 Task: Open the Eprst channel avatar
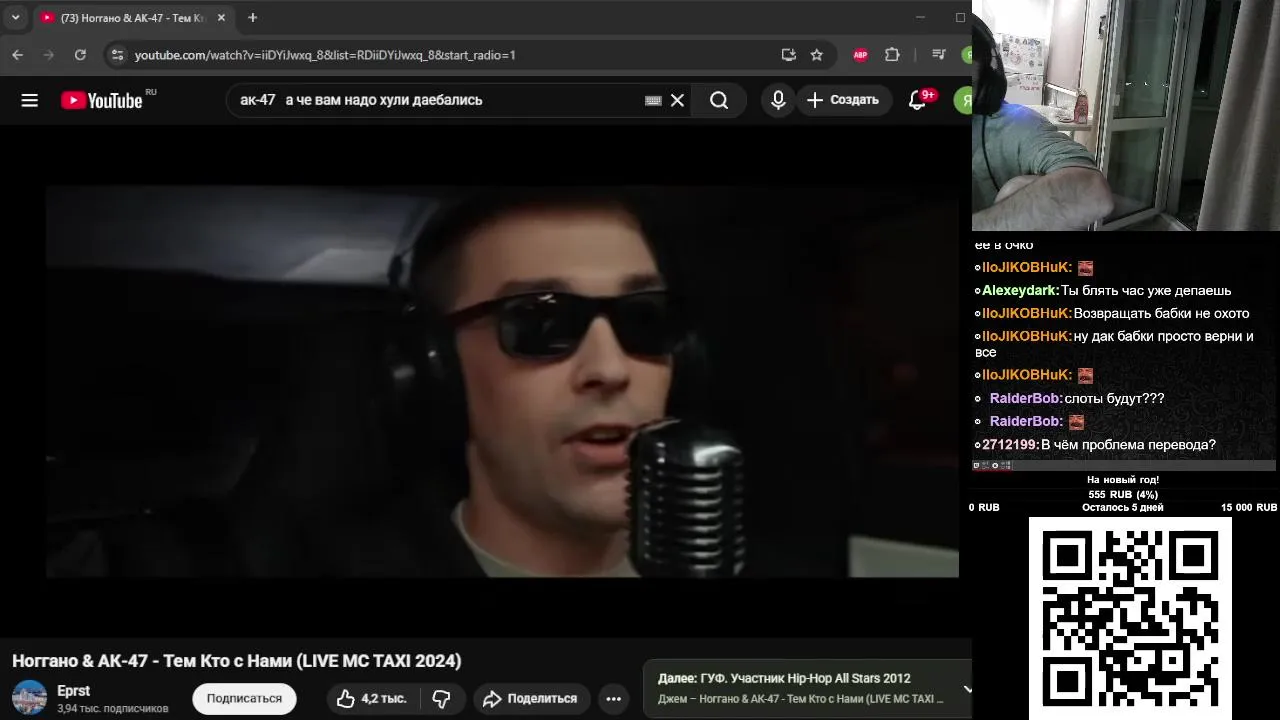click(29, 698)
